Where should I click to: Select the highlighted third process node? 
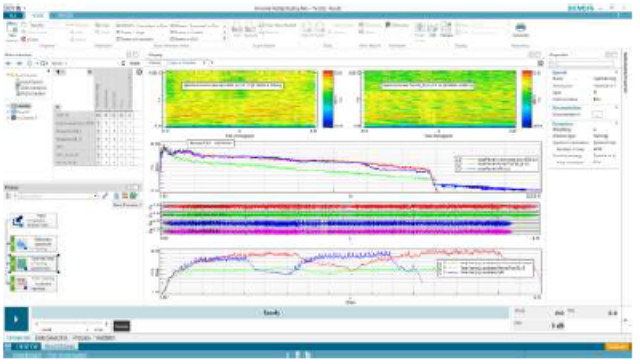point(33,264)
